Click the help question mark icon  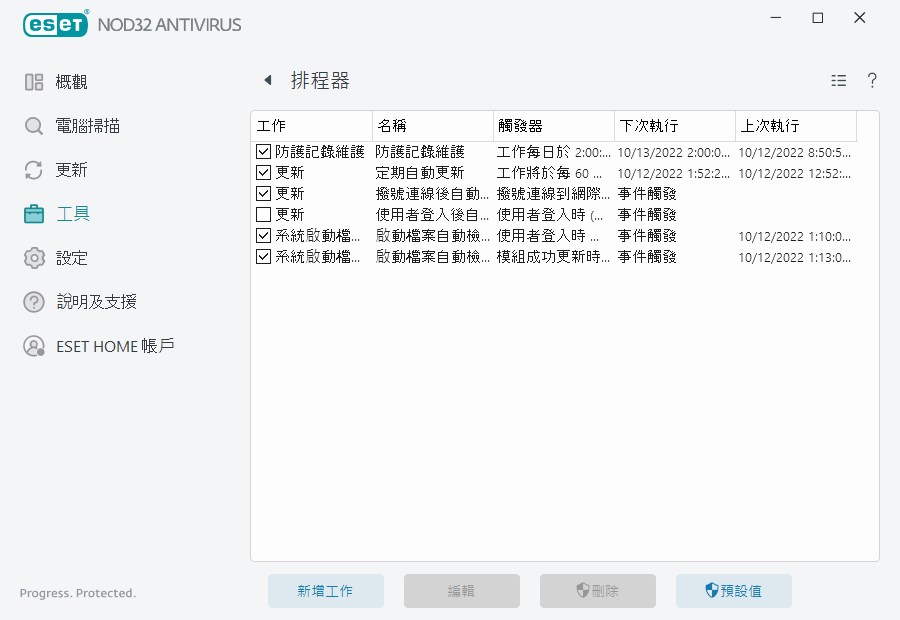(871, 80)
